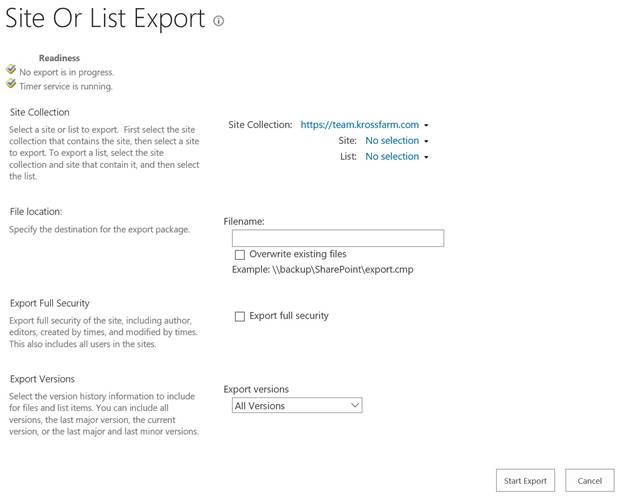Image resolution: width=624 pixels, height=500 pixels.
Task: Click the 'Export Versions' section heading
Action: (x=42, y=379)
